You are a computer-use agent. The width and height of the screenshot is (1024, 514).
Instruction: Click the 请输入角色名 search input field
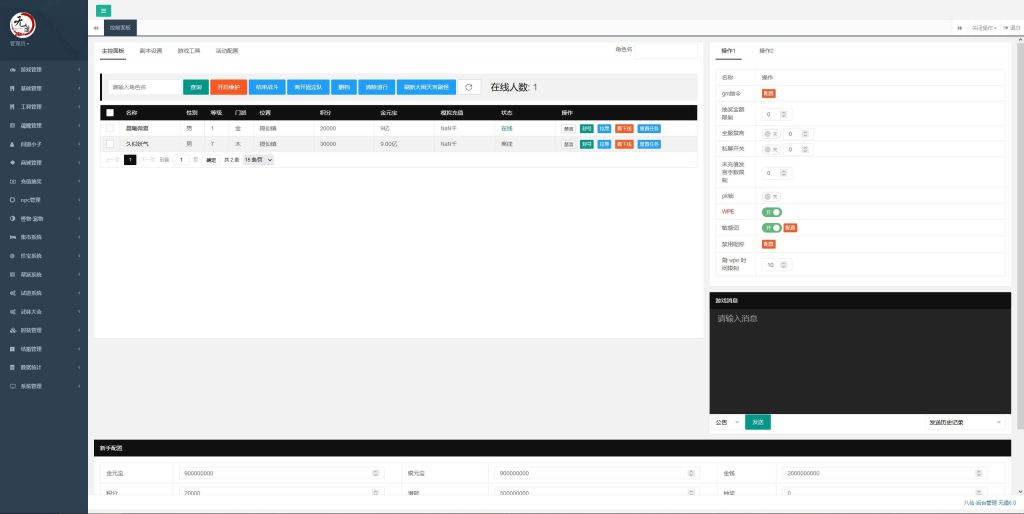pos(144,88)
